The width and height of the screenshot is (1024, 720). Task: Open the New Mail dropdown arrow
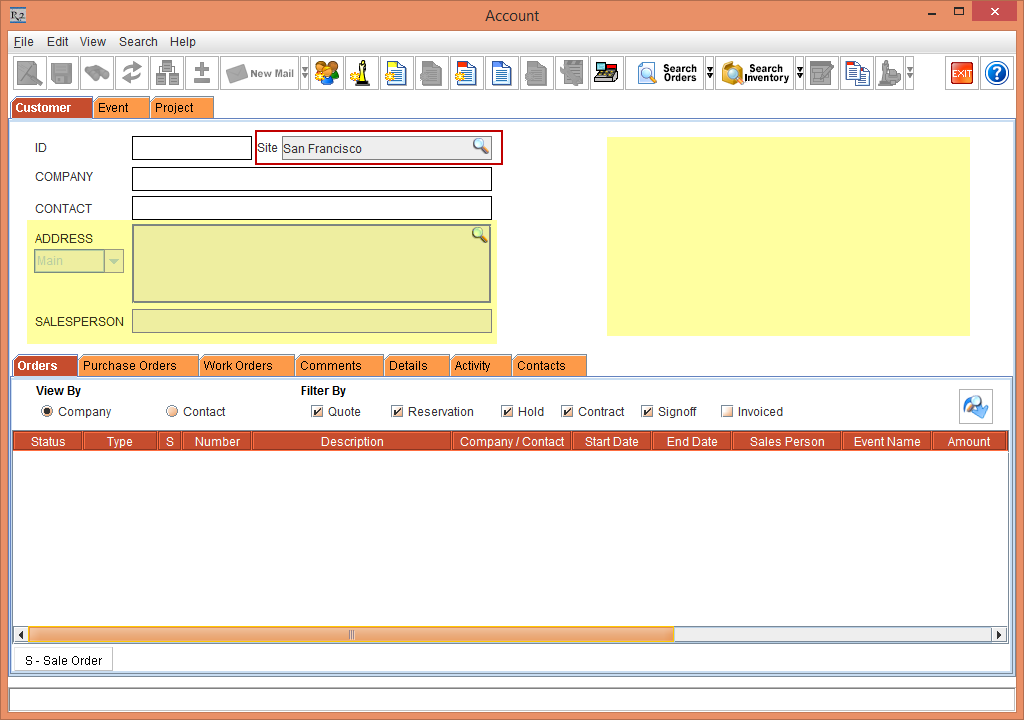[x=303, y=73]
